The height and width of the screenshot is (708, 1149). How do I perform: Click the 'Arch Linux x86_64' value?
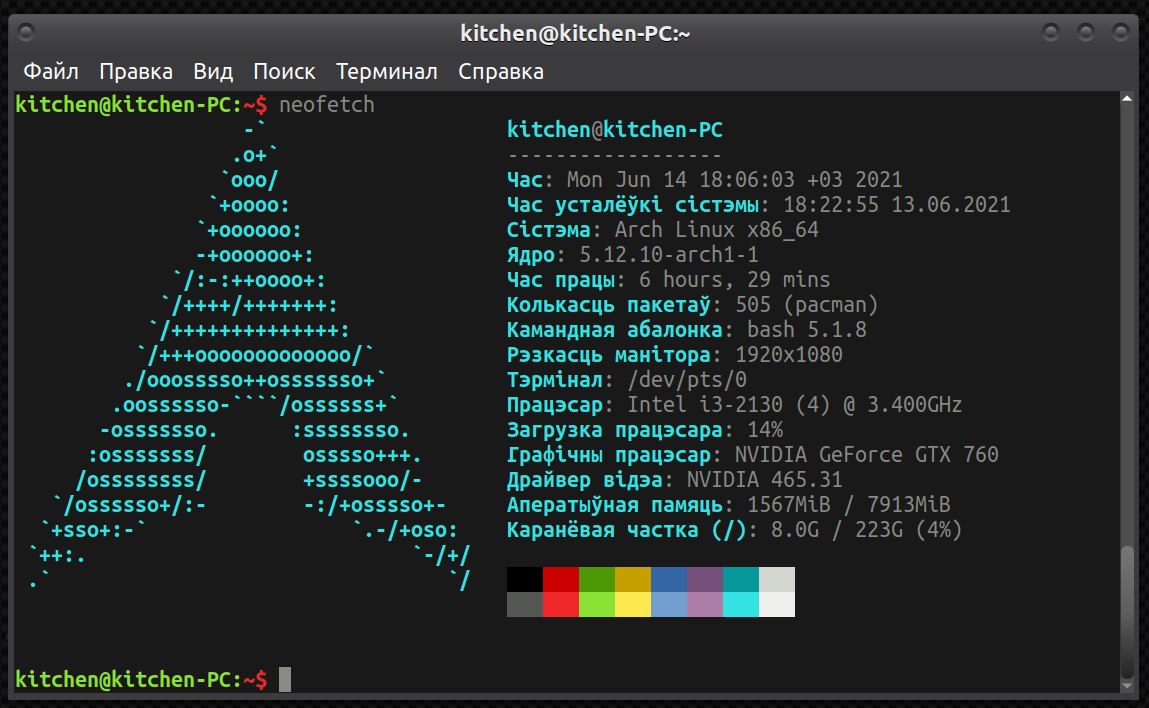[717, 229]
